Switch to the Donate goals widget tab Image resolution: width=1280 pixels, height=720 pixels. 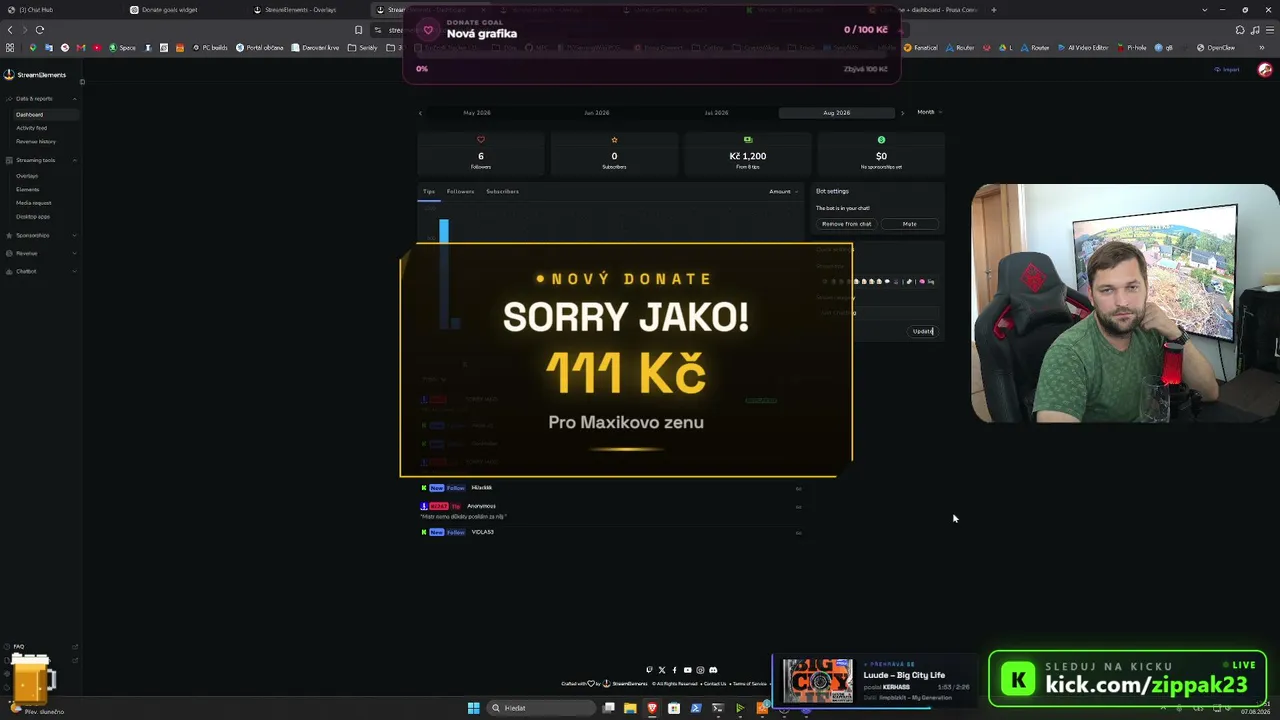pos(185,10)
